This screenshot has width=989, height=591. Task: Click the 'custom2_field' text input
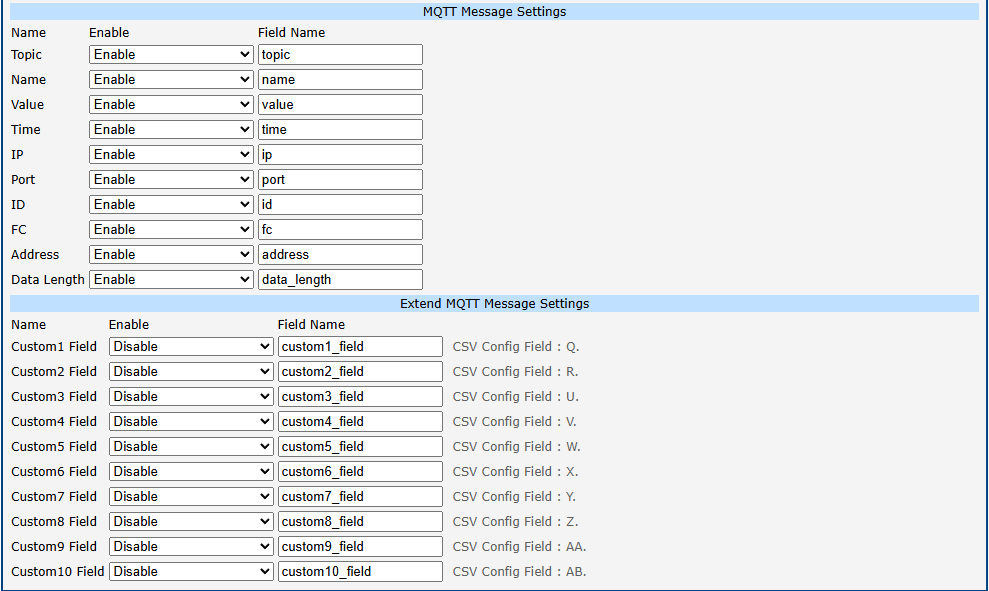click(x=360, y=372)
